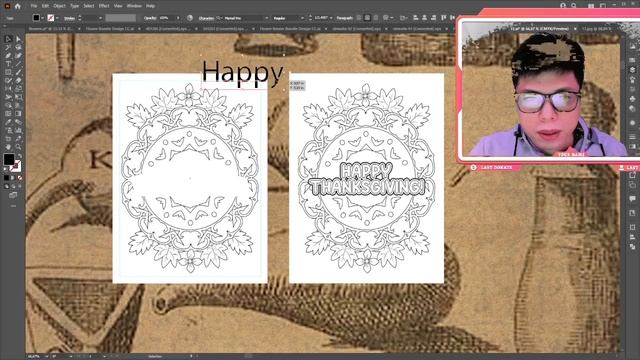Image resolution: width=640 pixels, height=360 pixels.
Task: Click vertical align top icon
Action: click(x=443, y=18)
